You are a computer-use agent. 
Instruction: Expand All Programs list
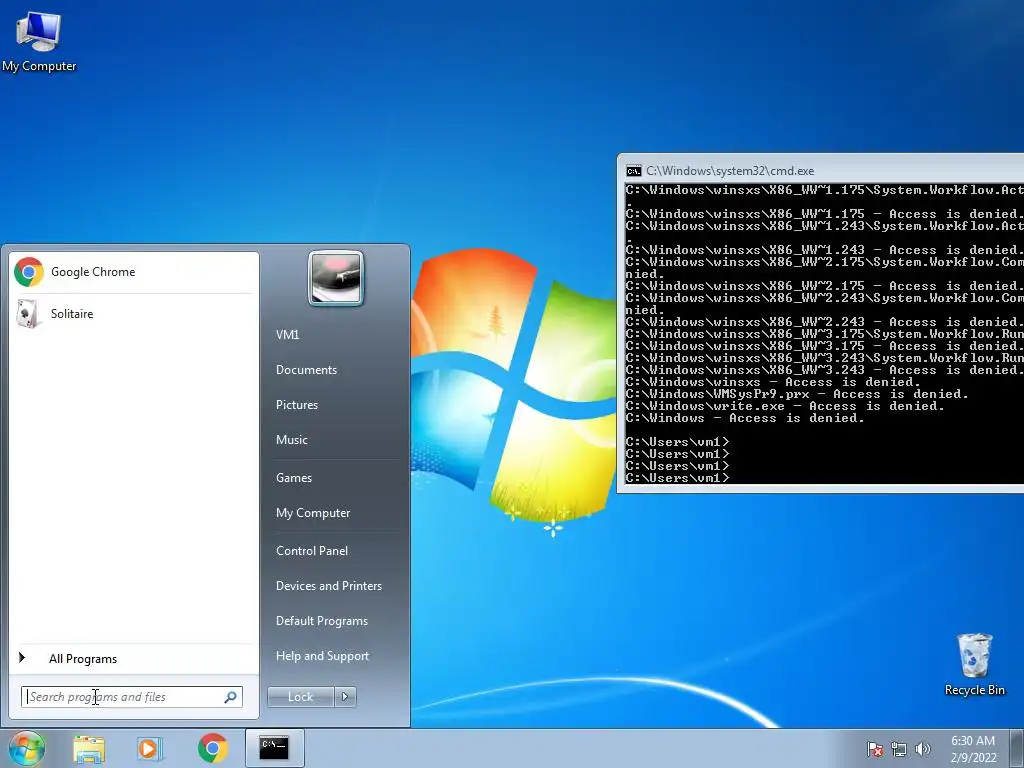pos(134,658)
